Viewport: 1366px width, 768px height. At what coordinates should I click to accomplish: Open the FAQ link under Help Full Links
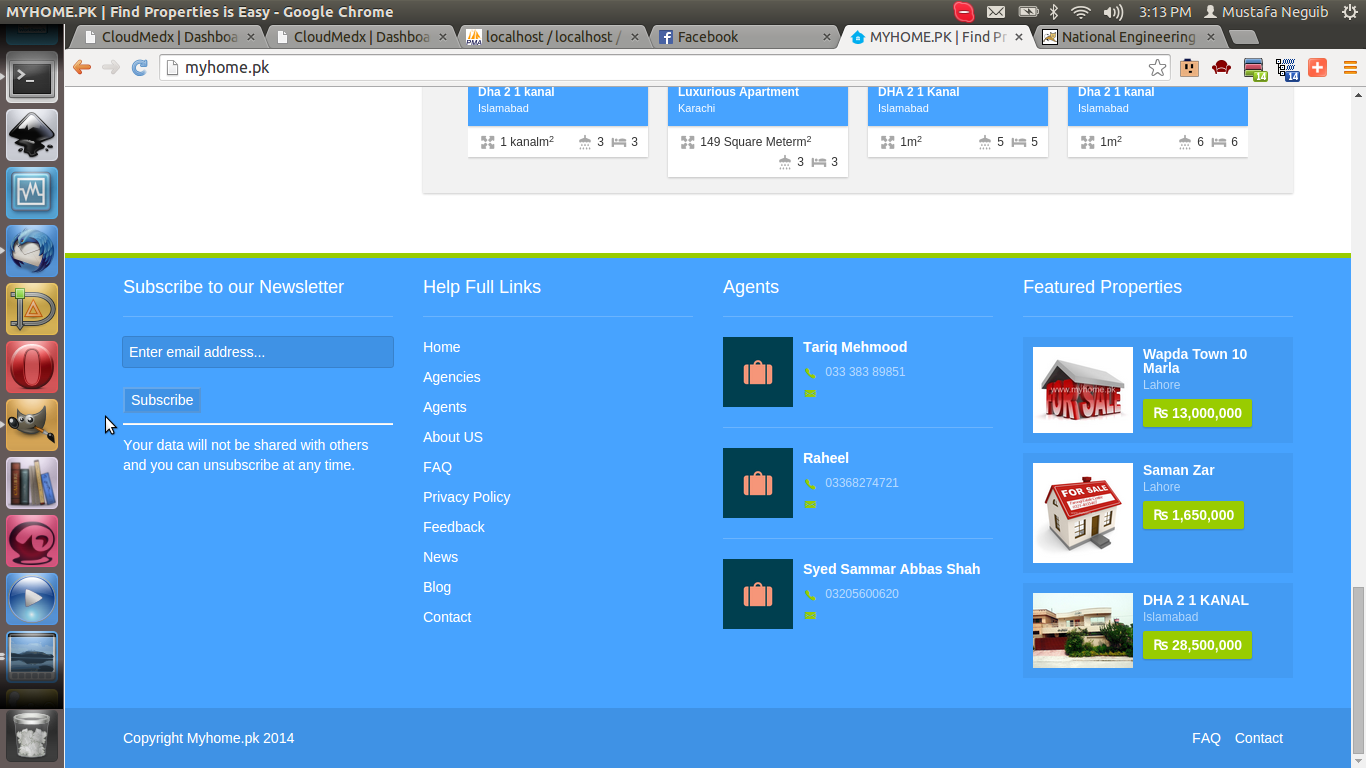(438, 467)
